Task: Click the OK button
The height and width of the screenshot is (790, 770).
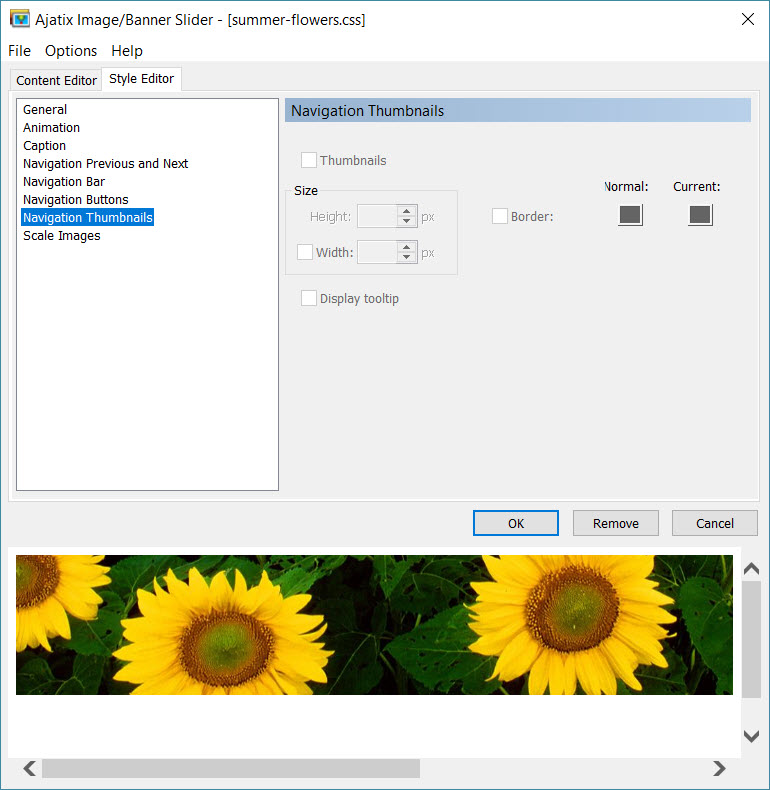Action: (516, 523)
